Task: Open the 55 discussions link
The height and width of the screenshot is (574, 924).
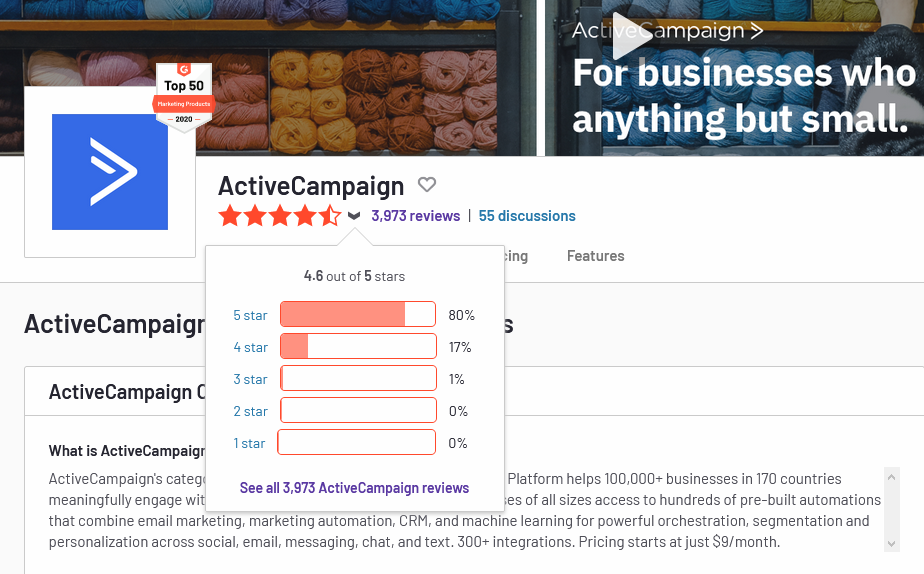Action: [527, 216]
